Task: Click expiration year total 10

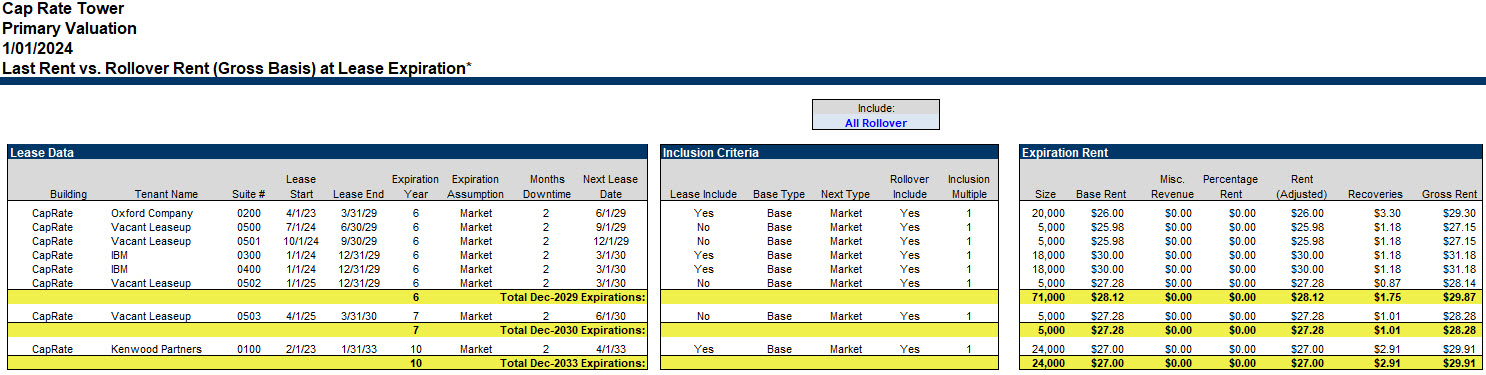Action: 415,363
